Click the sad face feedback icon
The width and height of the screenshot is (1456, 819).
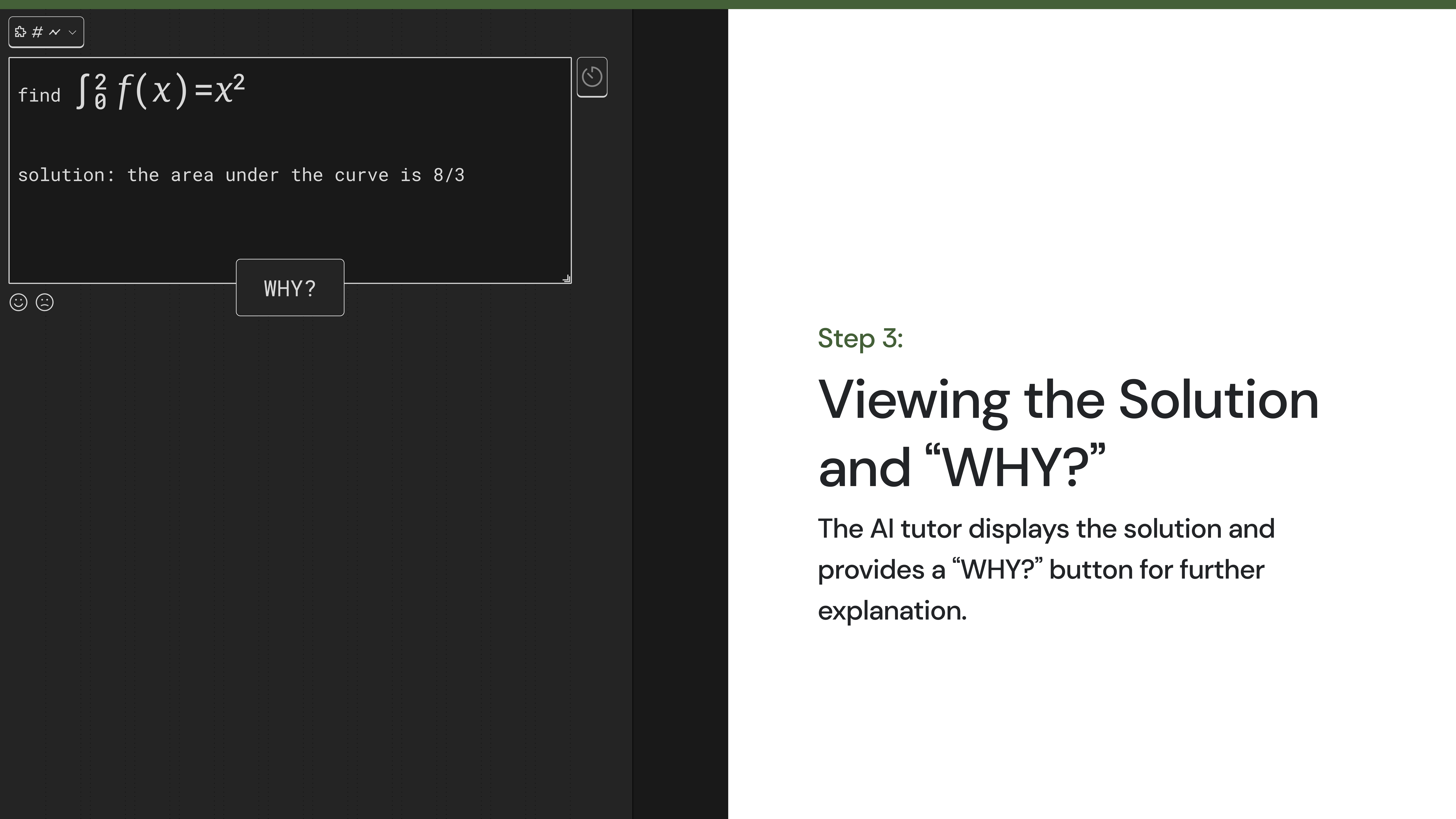click(x=45, y=302)
